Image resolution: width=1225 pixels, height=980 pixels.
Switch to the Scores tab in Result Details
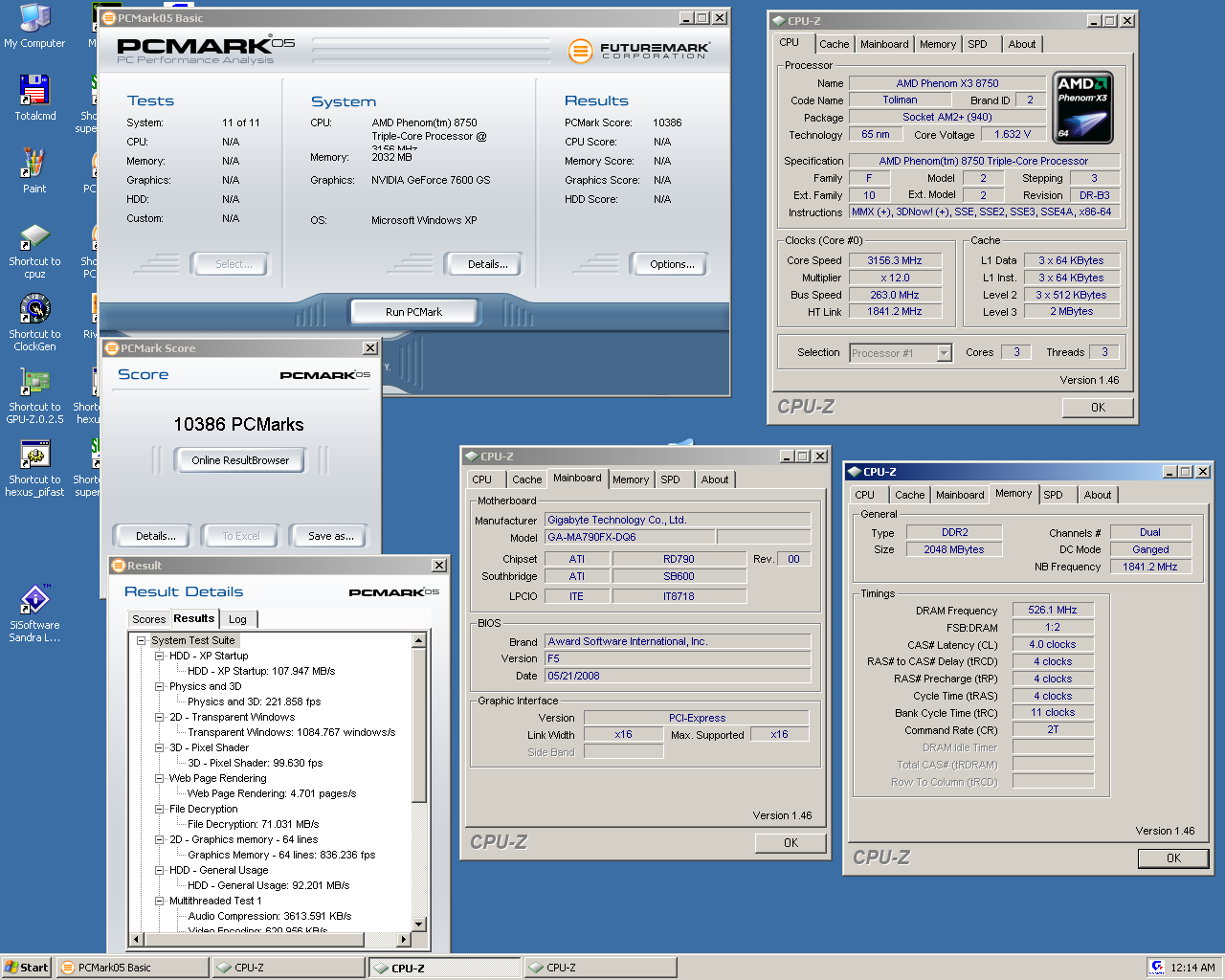click(148, 619)
